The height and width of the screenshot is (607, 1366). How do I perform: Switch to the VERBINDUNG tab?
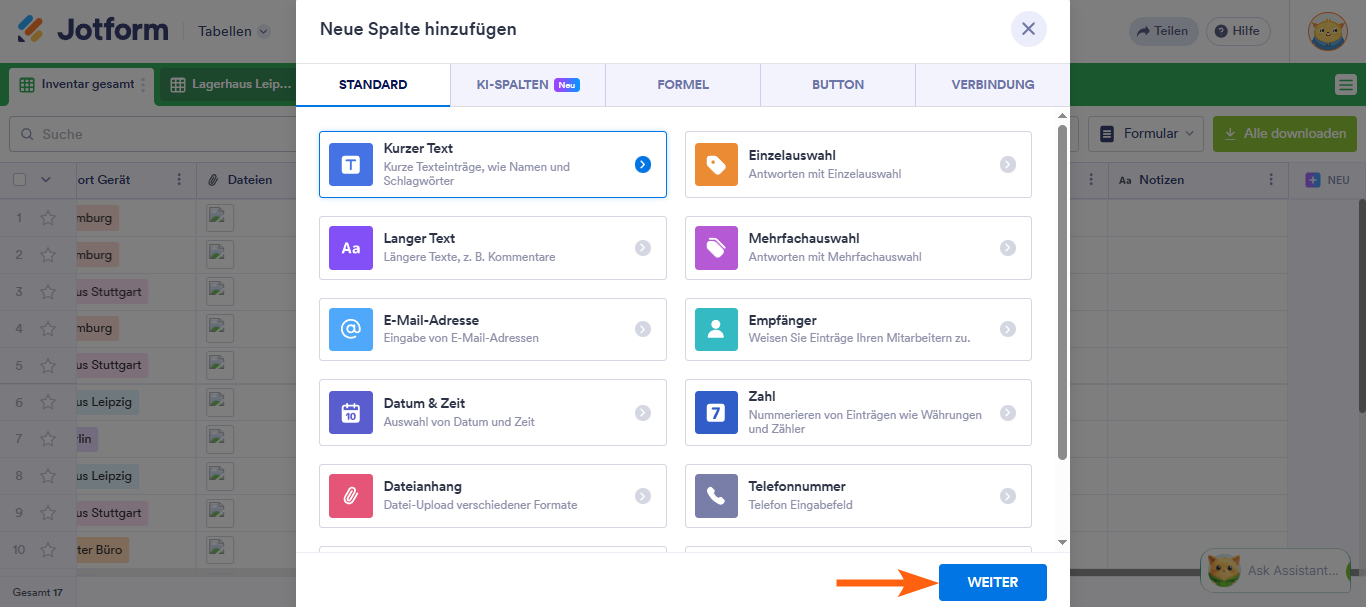[x=993, y=85]
